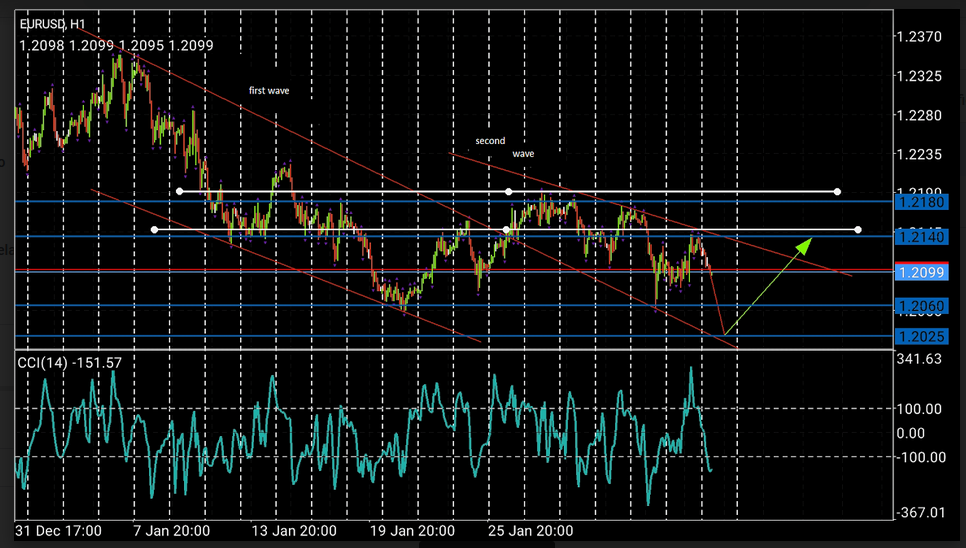Click right endpoint of lower white line
Viewport: 966px width, 548px height.
[x=859, y=231]
